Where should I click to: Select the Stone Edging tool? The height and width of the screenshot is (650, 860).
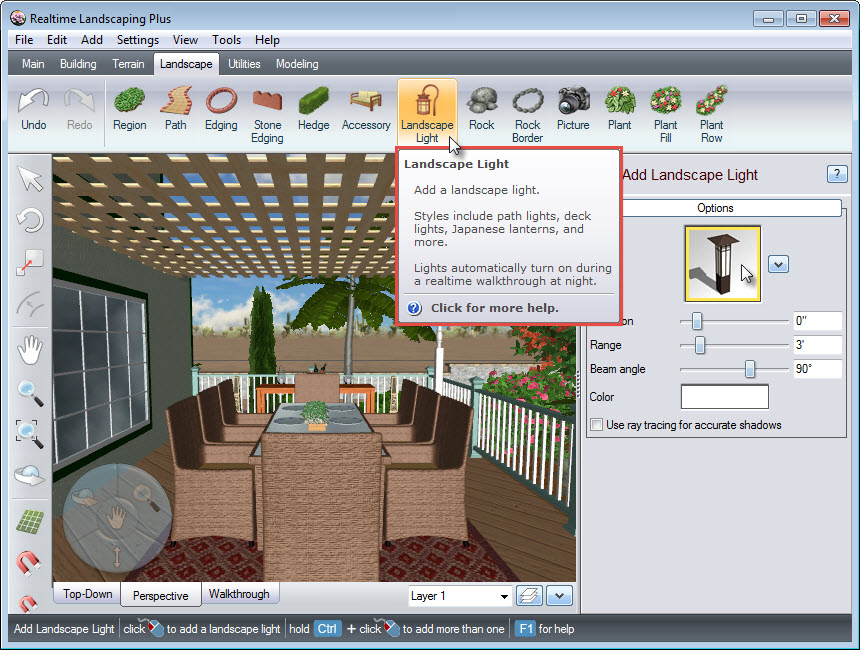click(x=267, y=114)
